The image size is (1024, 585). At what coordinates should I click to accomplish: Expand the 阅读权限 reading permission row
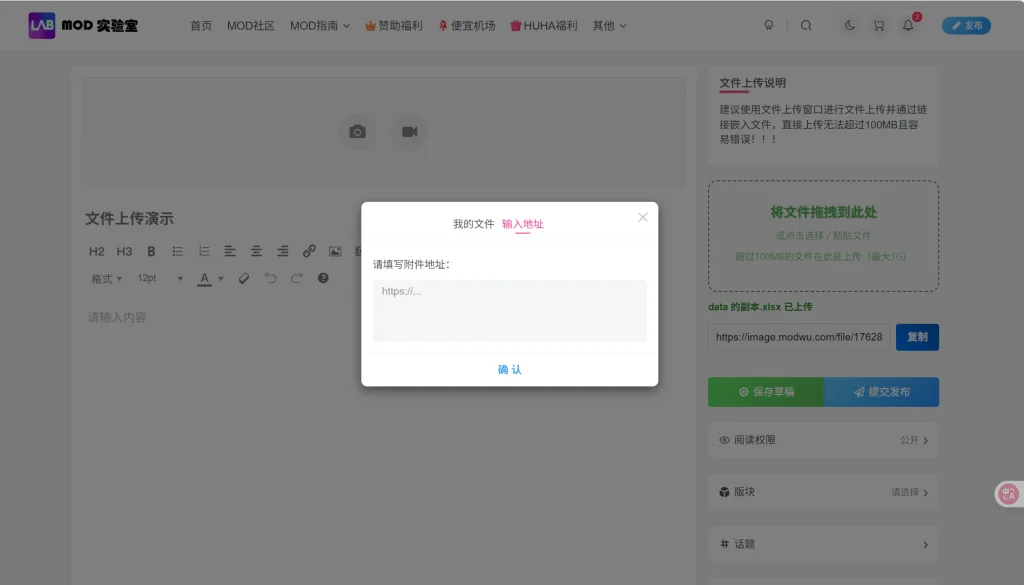pos(823,440)
